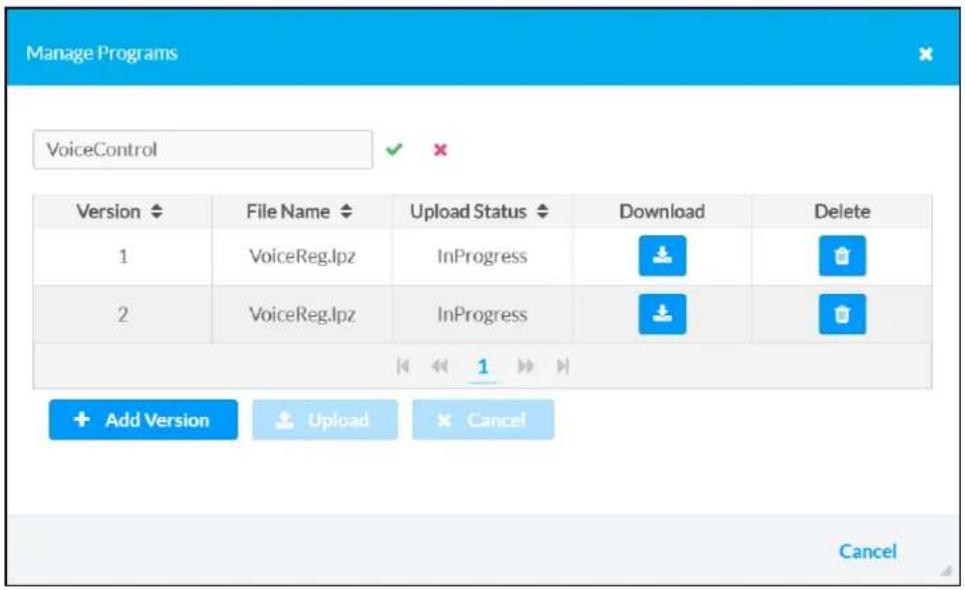The height and width of the screenshot is (590, 965).
Task: Grab the dialog resize handle corner
Action: point(947,572)
